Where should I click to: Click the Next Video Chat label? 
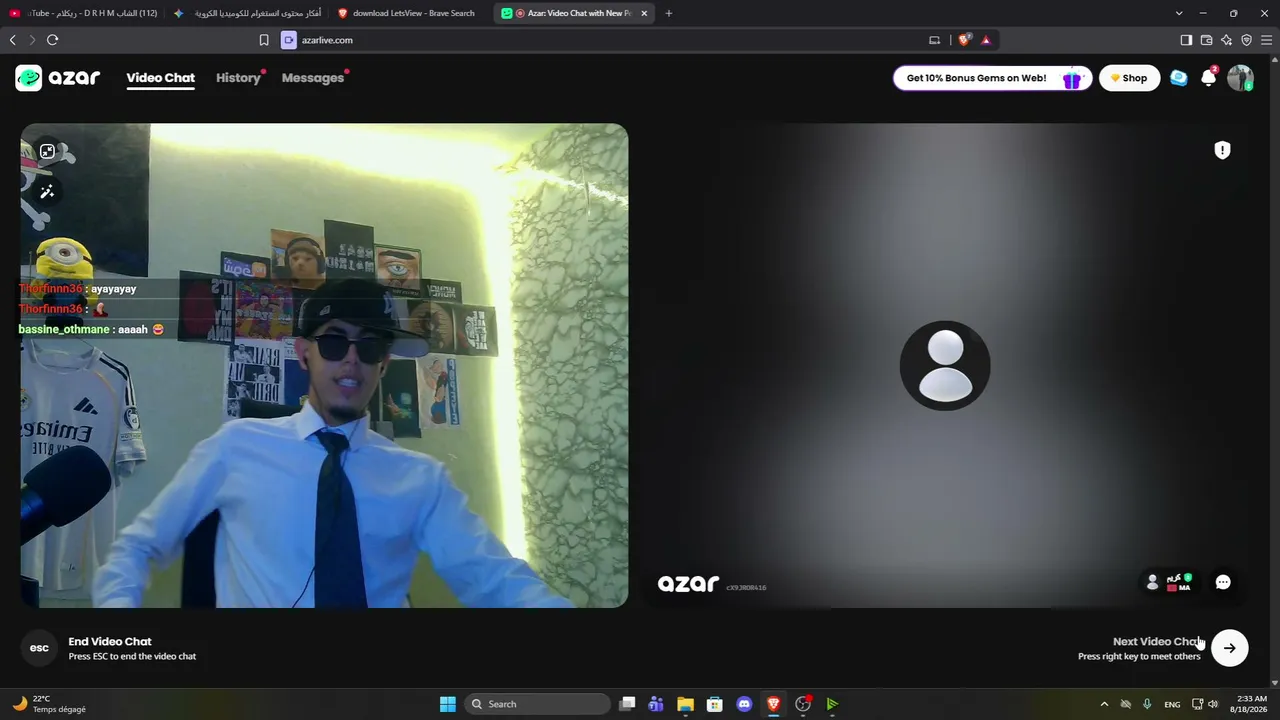coord(1157,642)
